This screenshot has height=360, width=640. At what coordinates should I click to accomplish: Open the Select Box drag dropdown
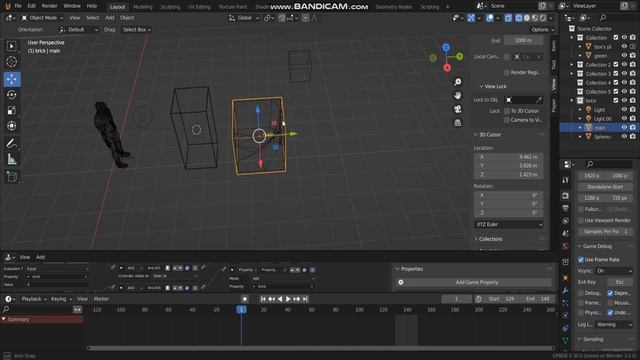pyautogui.click(x=137, y=30)
